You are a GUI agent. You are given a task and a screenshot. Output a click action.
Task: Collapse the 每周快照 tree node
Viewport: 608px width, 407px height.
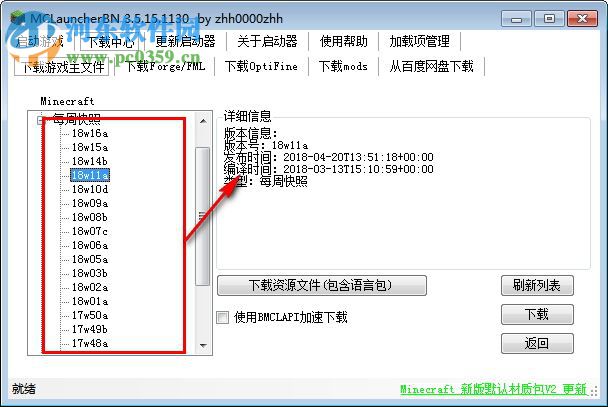[x=40, y=120]
